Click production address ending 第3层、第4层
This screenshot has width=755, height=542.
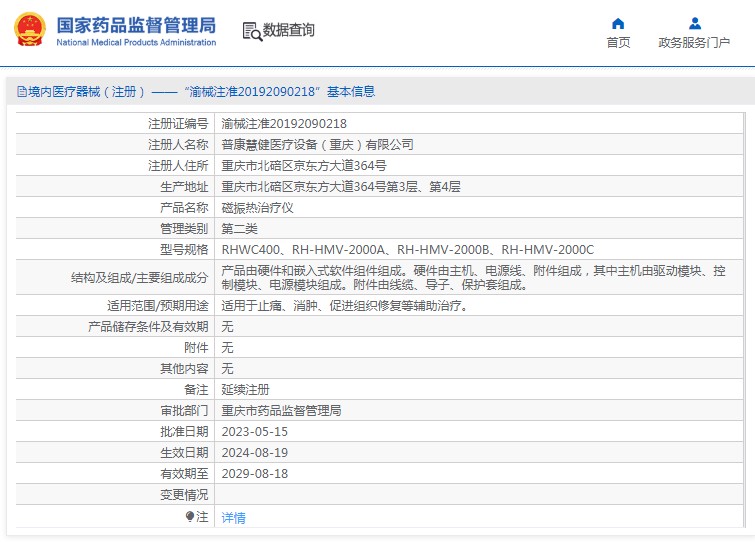coord(341,187)
